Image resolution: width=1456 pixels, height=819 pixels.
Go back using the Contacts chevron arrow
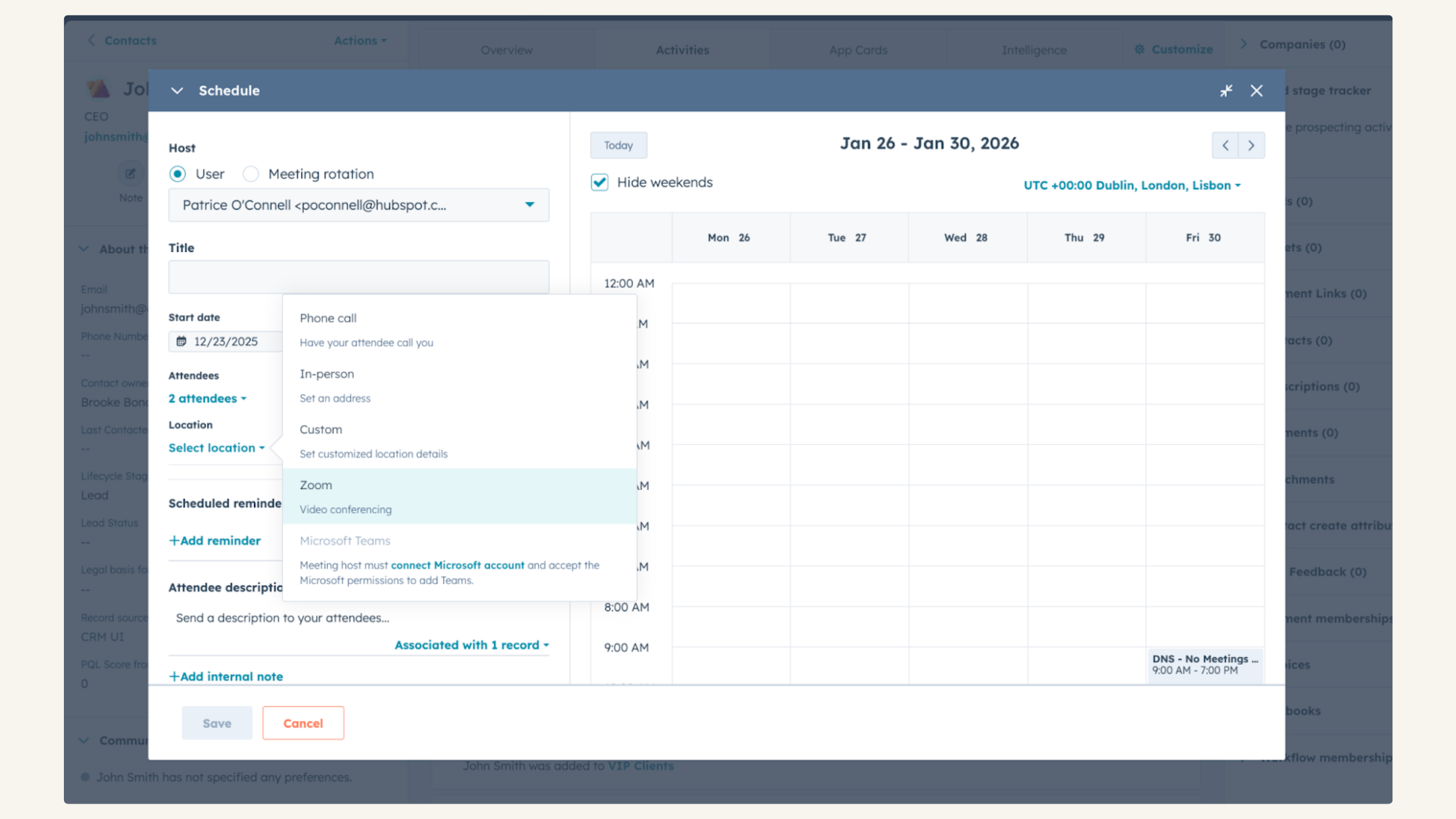pyautogui.click(x=91, y=40)
